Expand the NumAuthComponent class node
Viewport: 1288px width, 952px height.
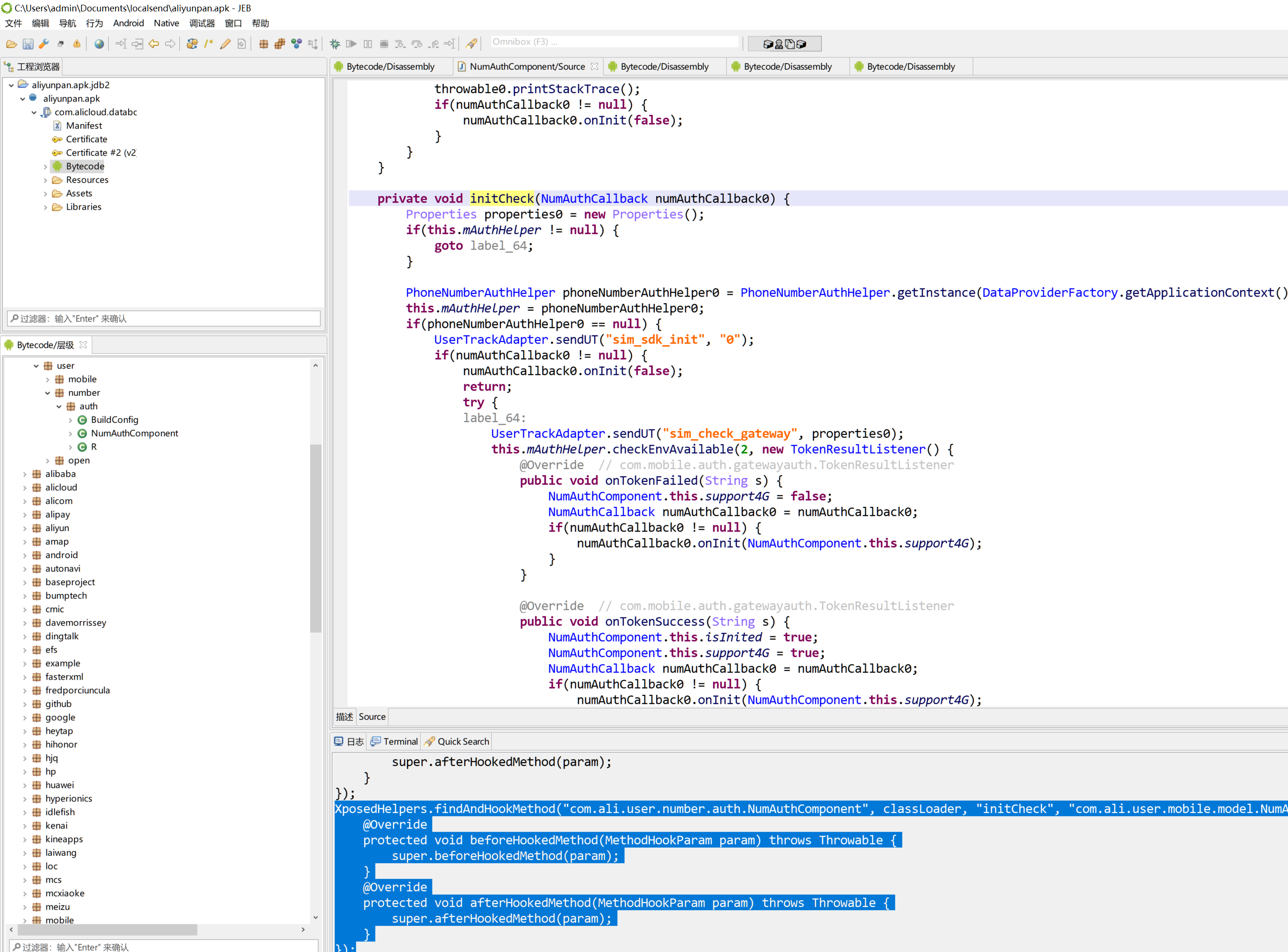point(70,434)
